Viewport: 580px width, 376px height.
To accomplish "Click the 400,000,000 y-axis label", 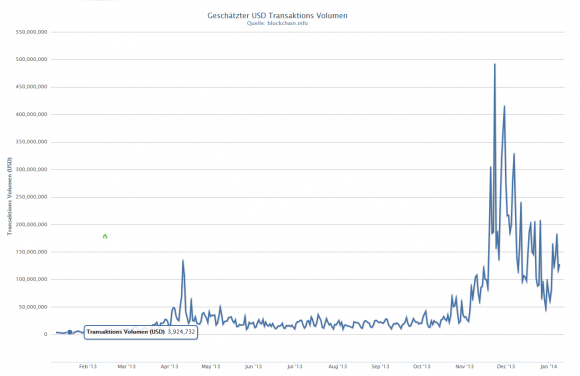I will 31,114.
